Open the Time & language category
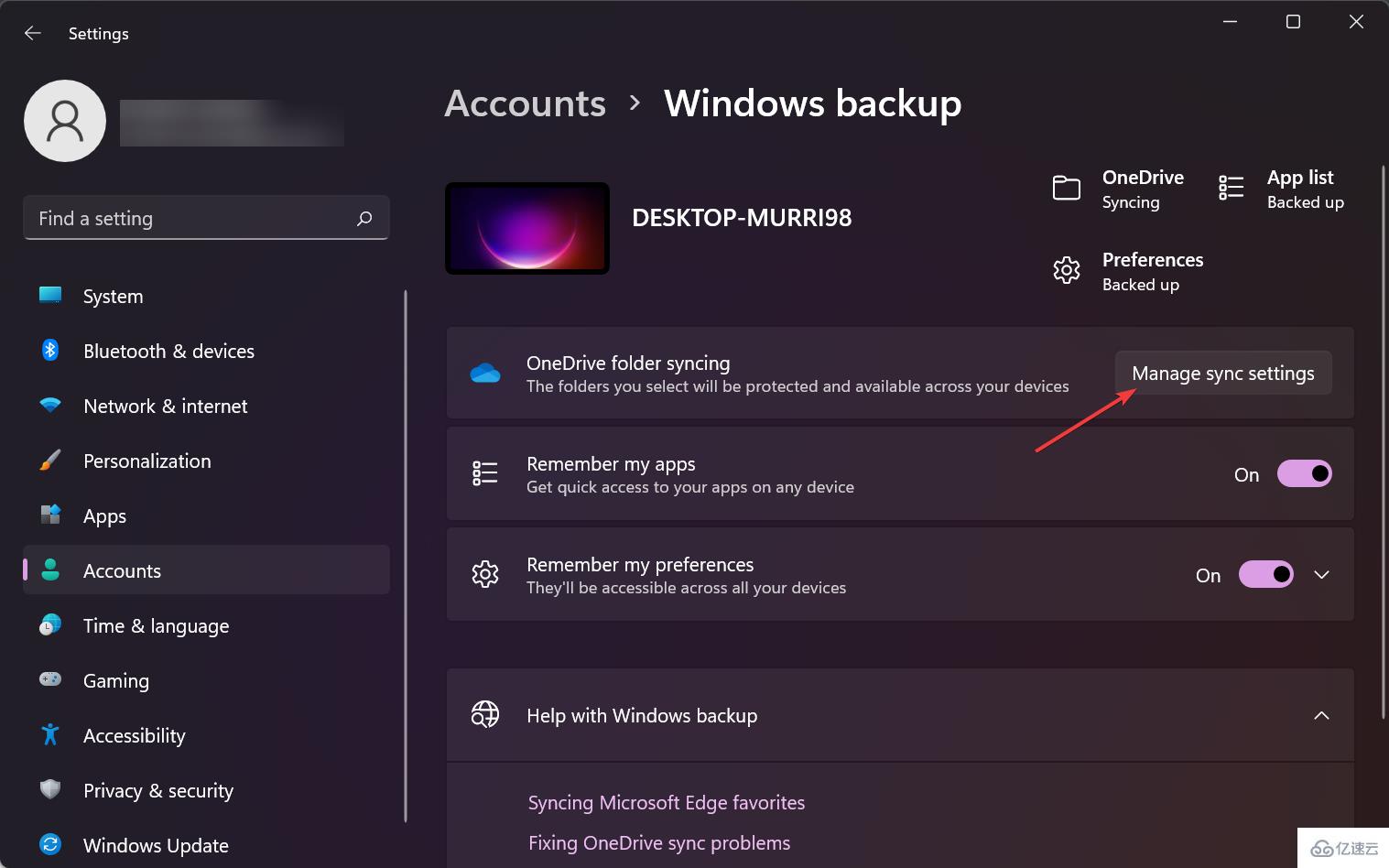The image size is (1389, 868). pos(207,625)
